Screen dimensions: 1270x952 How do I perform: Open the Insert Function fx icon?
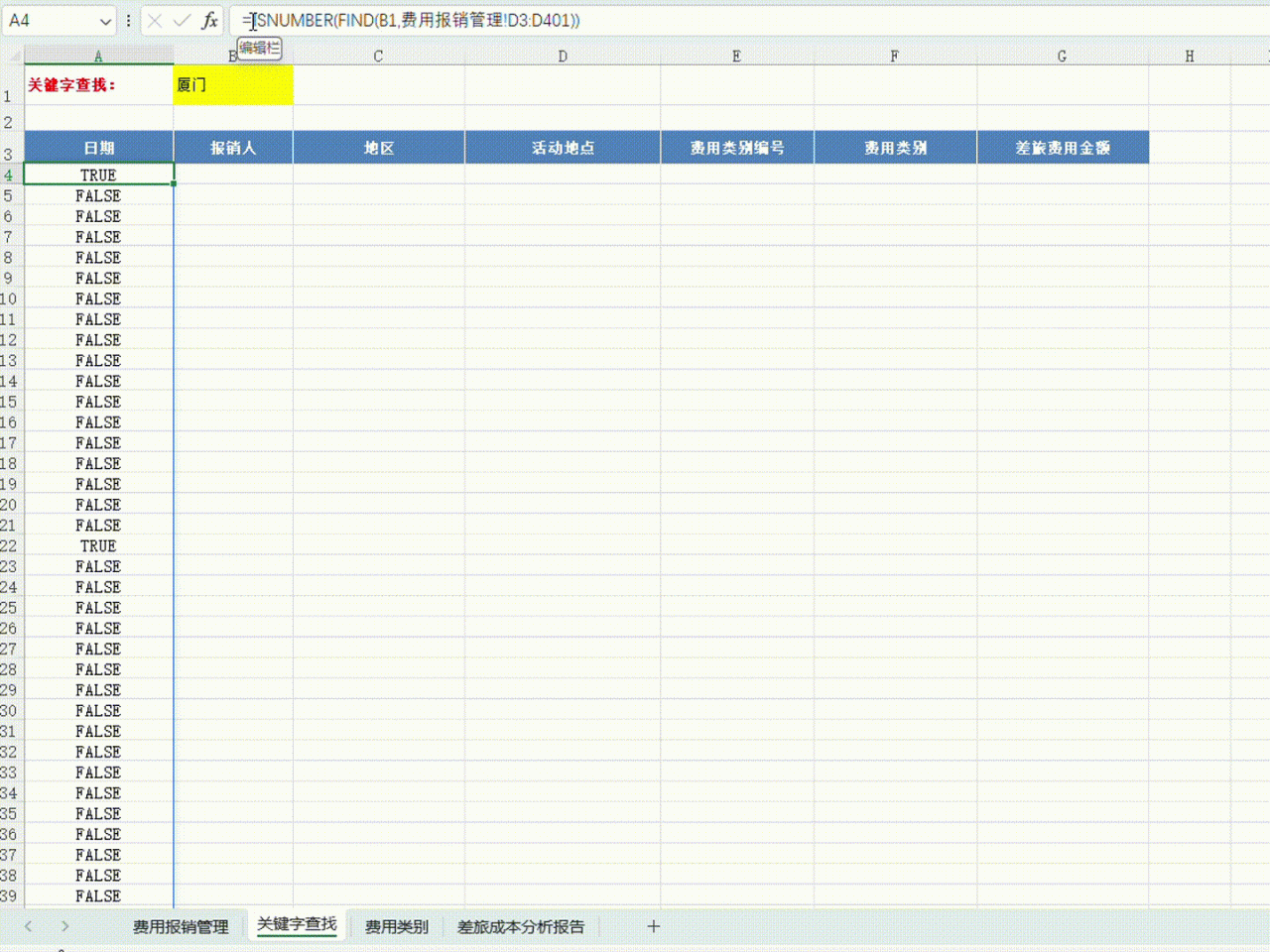[209, 20]
